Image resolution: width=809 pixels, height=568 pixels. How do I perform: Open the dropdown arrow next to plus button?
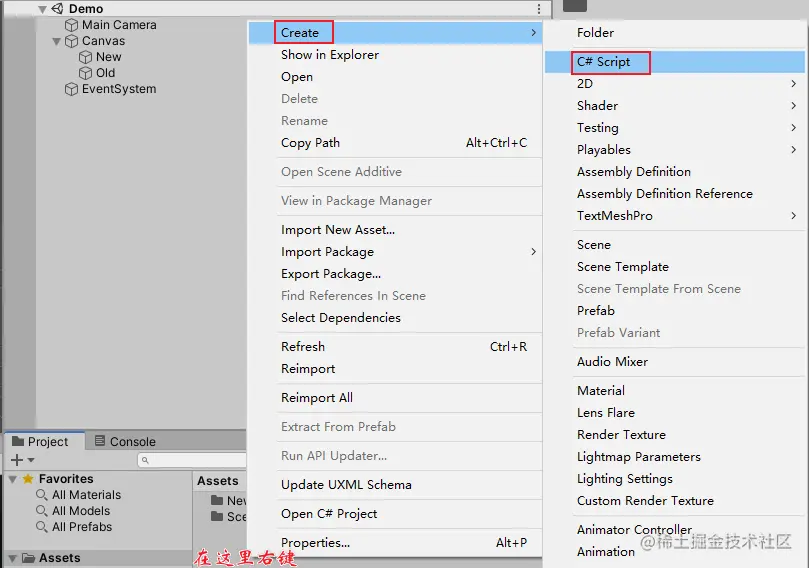coord(31,460)
